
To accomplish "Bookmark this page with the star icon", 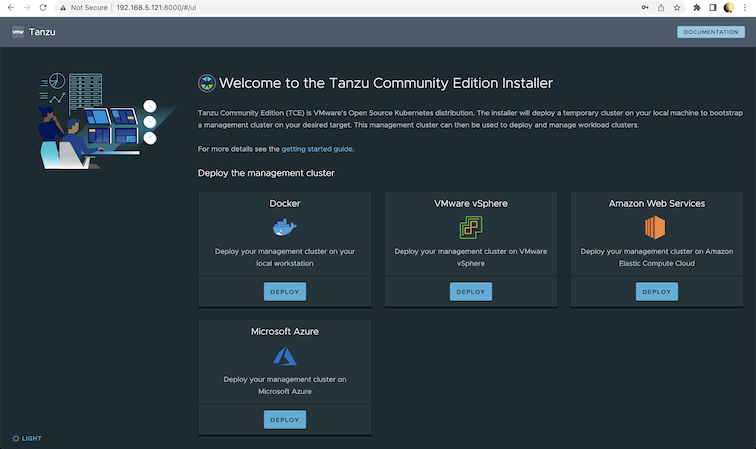I will coord(677,8).
